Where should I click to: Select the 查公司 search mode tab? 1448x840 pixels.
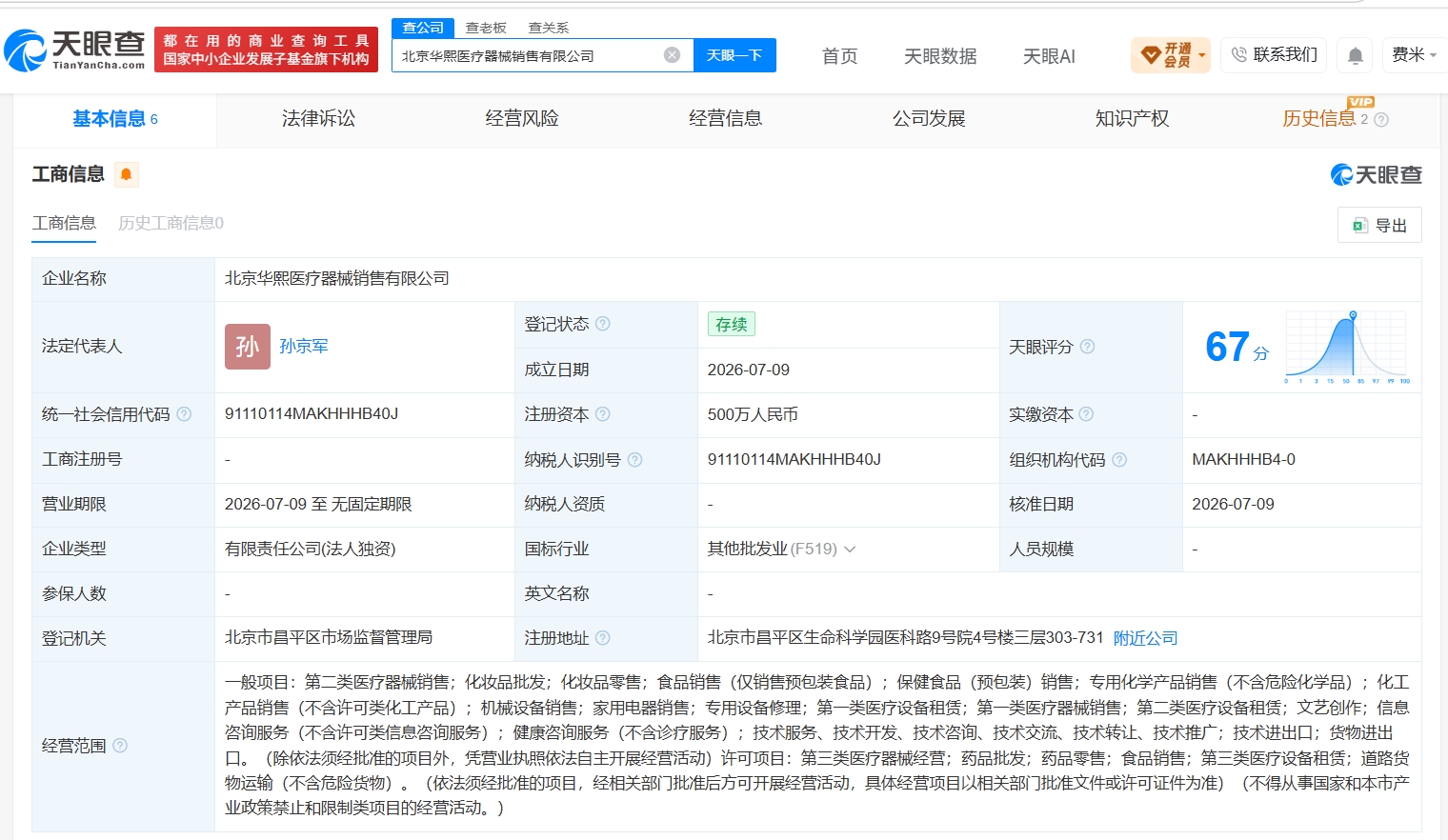point(423,28)
